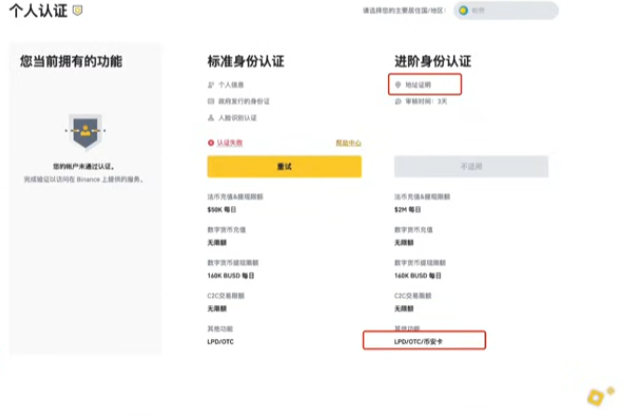Click the 个人信息 person icon
The image size is (627, 418).
point(211,85)
